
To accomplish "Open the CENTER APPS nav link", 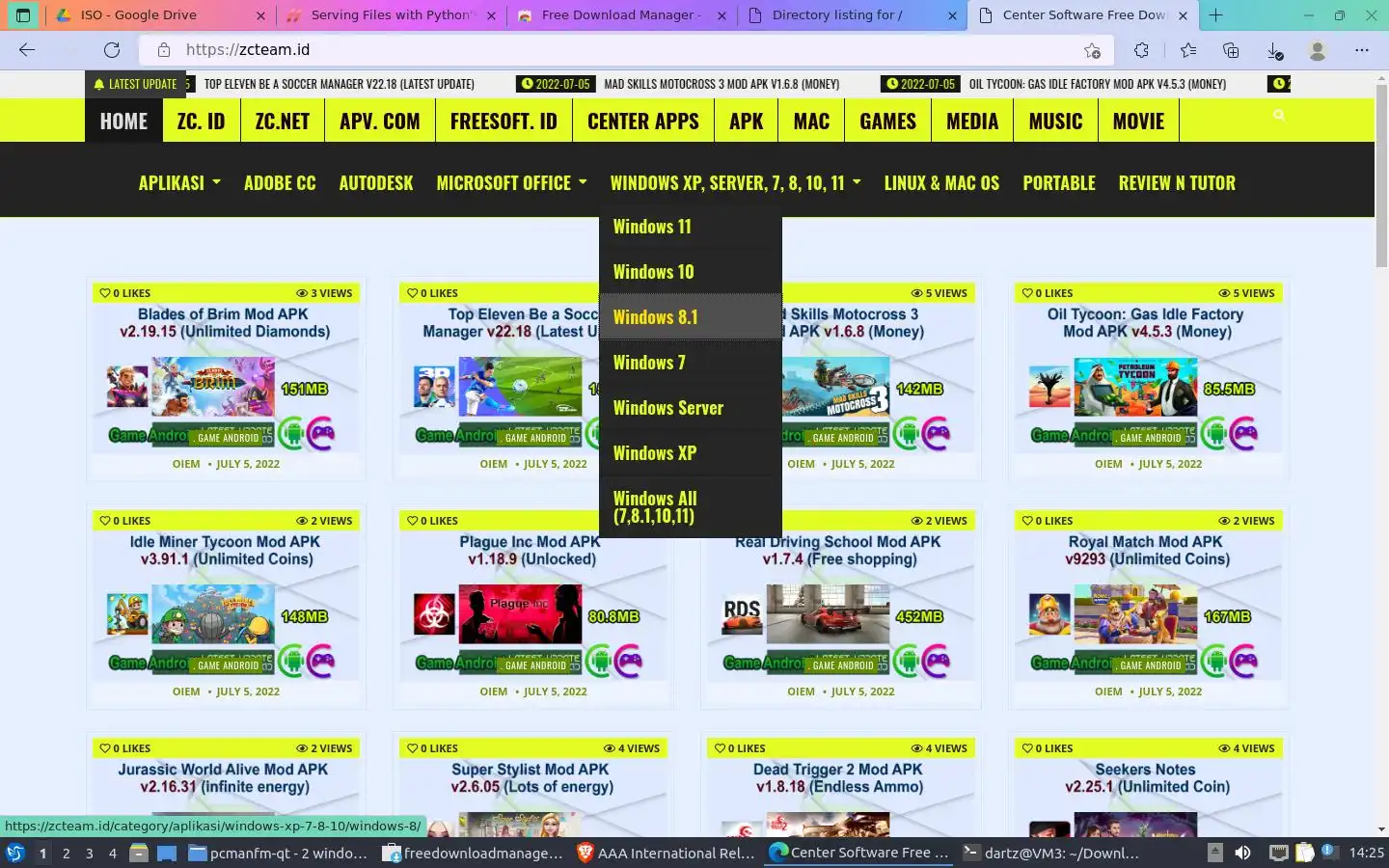I will pos(643,121).
